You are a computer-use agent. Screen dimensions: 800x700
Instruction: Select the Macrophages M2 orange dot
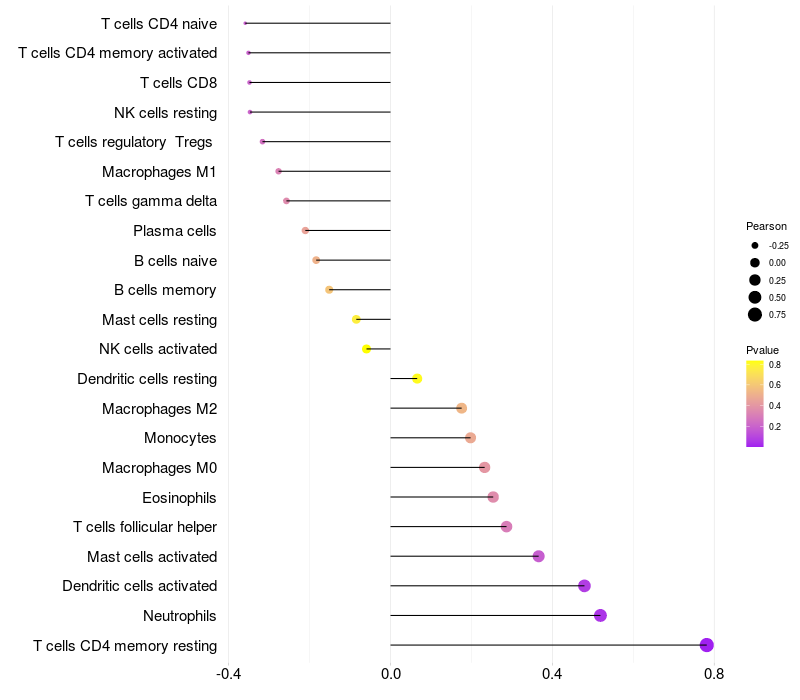[461, 408]
